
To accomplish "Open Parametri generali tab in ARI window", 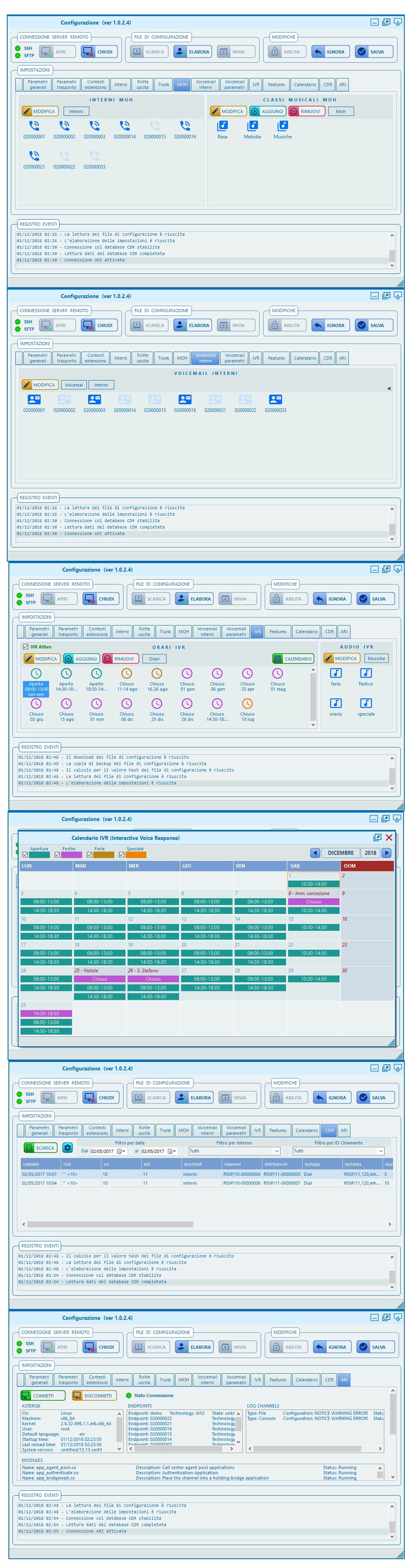I will click(39, 1380).
